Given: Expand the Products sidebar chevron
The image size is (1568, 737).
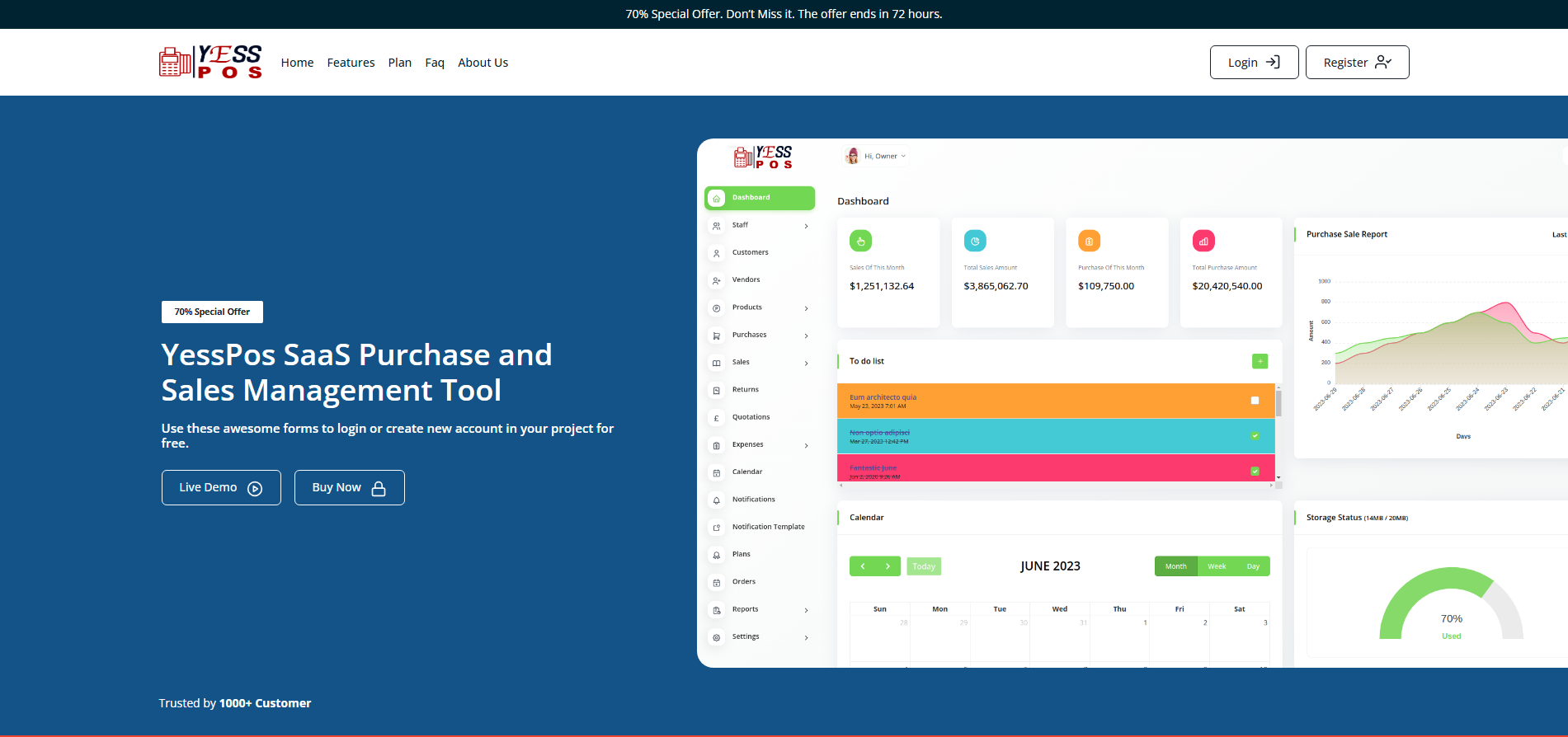Looking at the screenshot, I should [x=806, y=308].
